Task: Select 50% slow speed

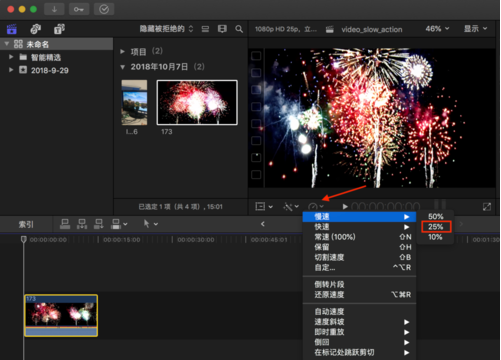Action: tap(435, 217)
